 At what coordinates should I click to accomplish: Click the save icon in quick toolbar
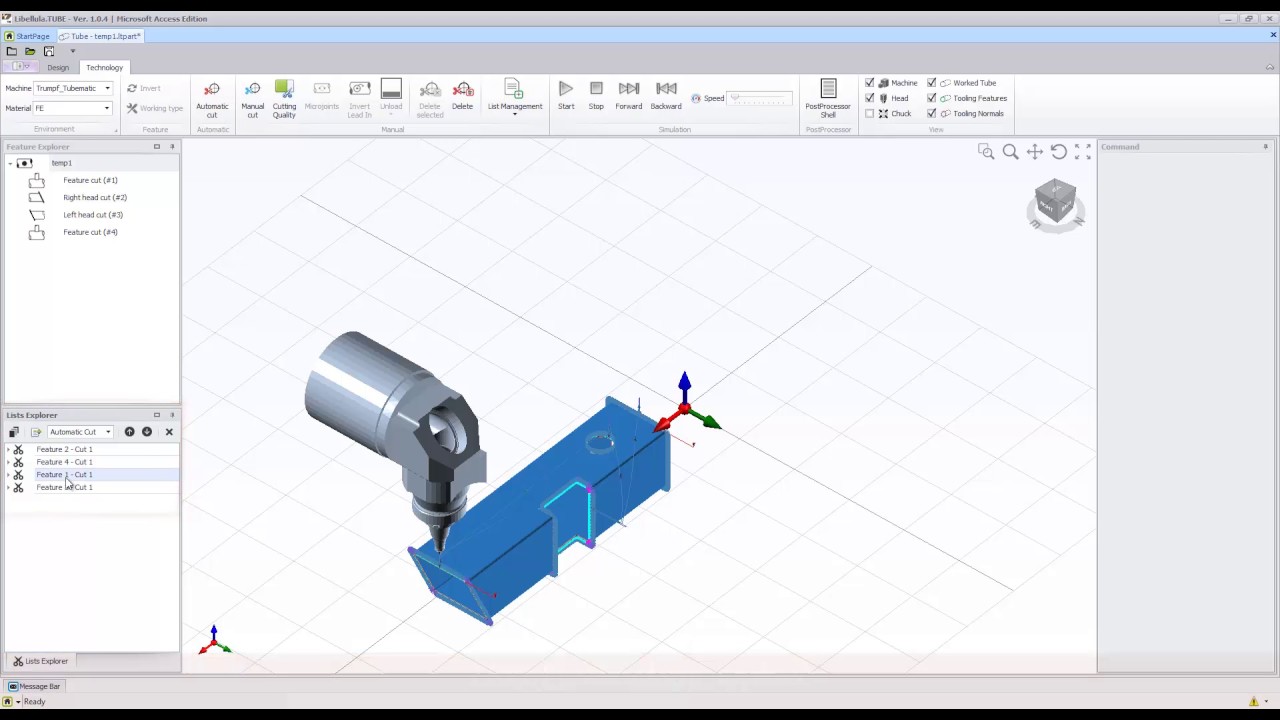pos(49,51)
